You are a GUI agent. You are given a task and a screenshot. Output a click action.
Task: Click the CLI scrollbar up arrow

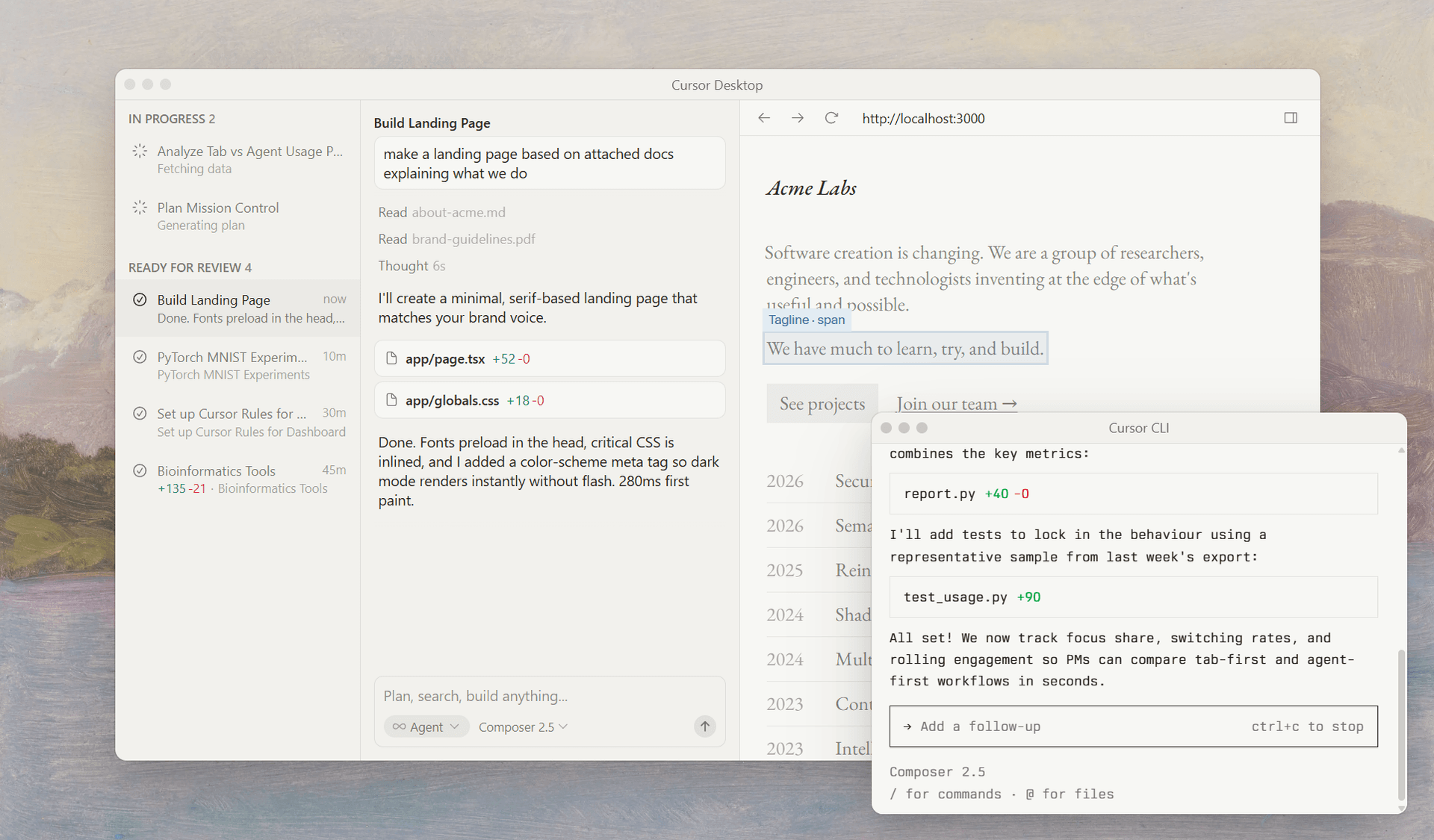pyautogui.click(x=1401, y=449)
